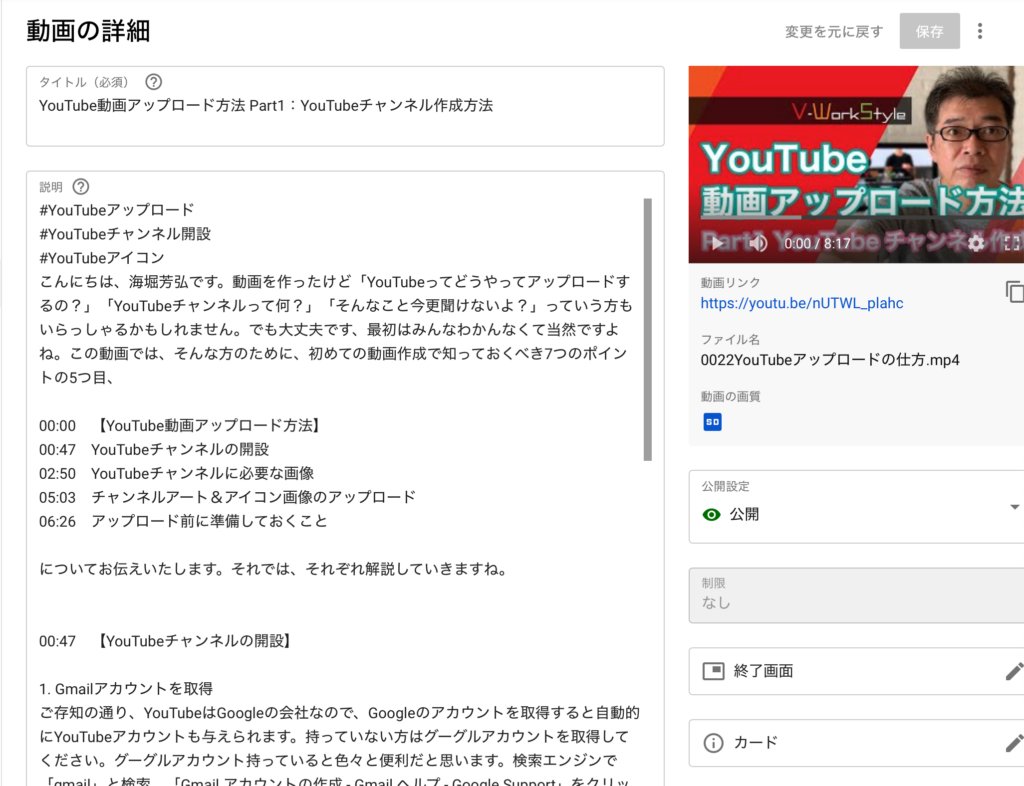Viewport: 1024px width, 786px height.
Task: Mute the video preview volume
Action: 757,243
